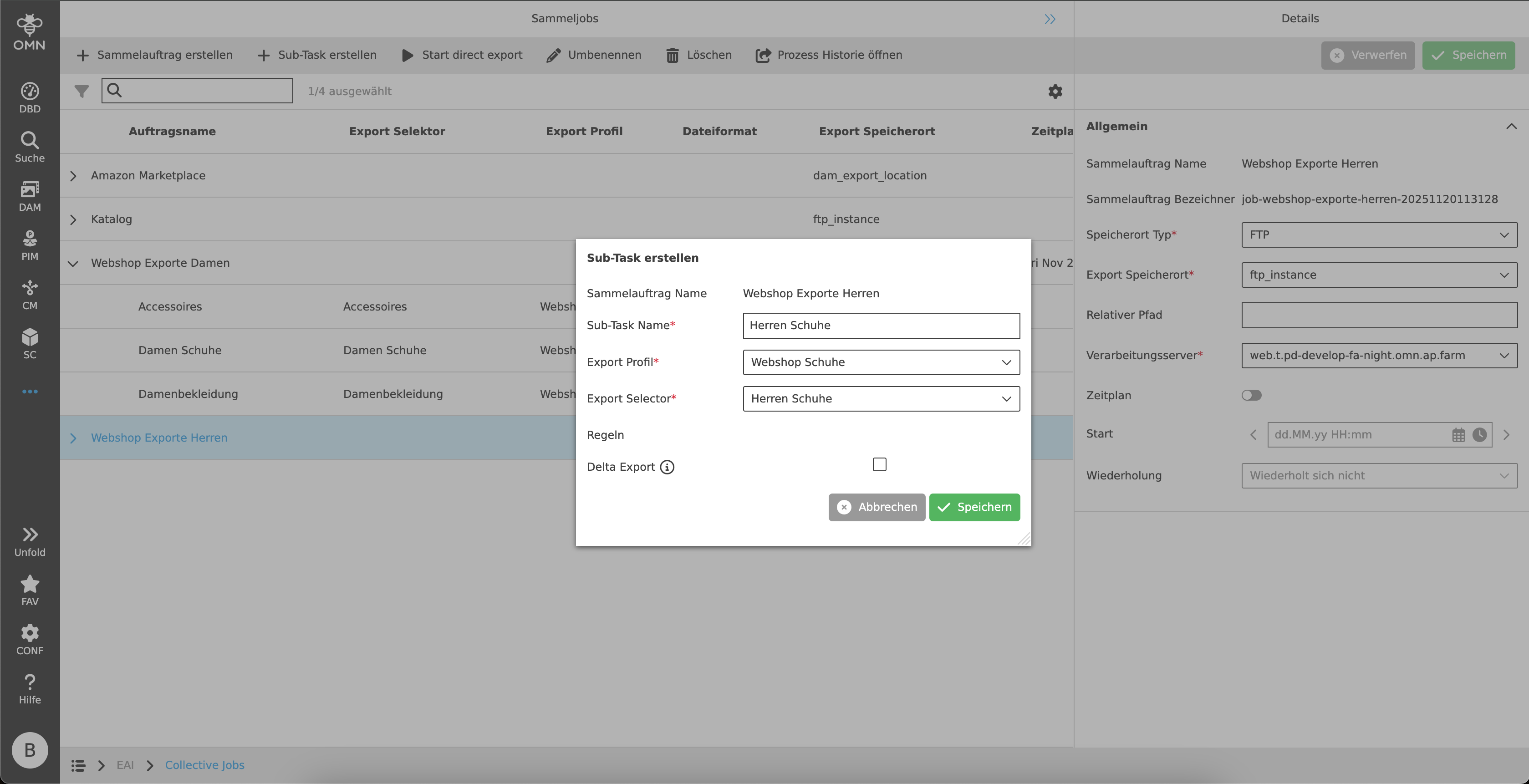Viewport: 1529px width, 784px height.
Task: Open the Suche search module
Action: point(29,145)
